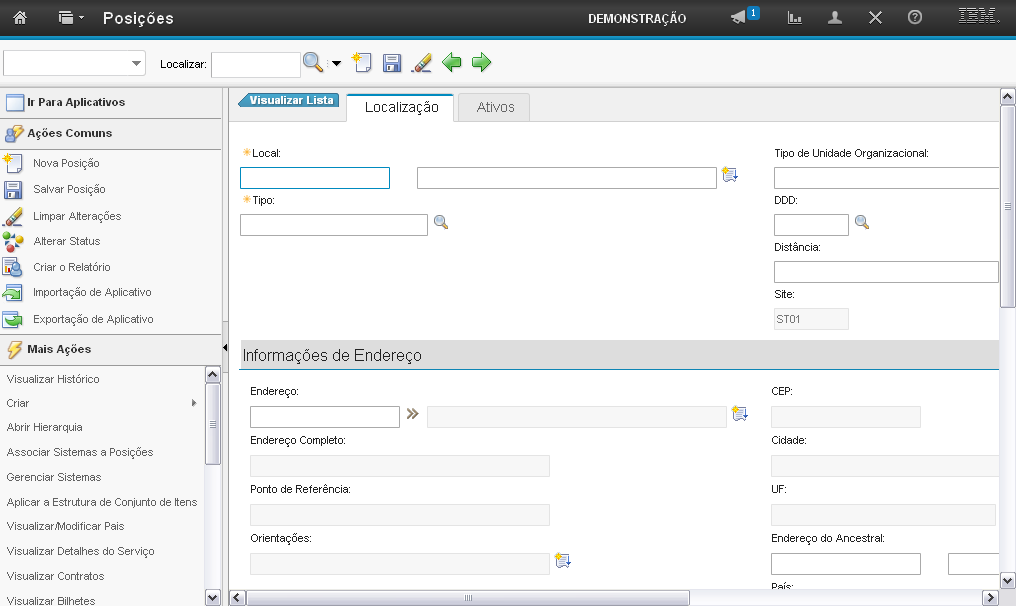The image size is (1016, 607).
Task: Collapse the left navigation panel
Action: click(225, 348)
